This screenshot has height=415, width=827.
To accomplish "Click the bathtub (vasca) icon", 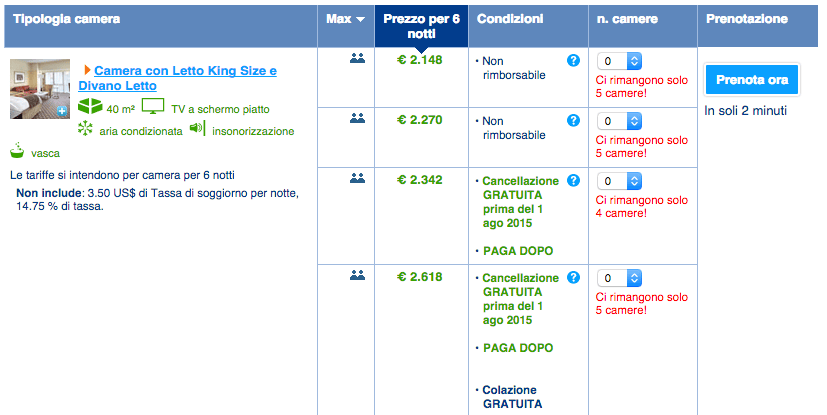I will tap(17, 152).
